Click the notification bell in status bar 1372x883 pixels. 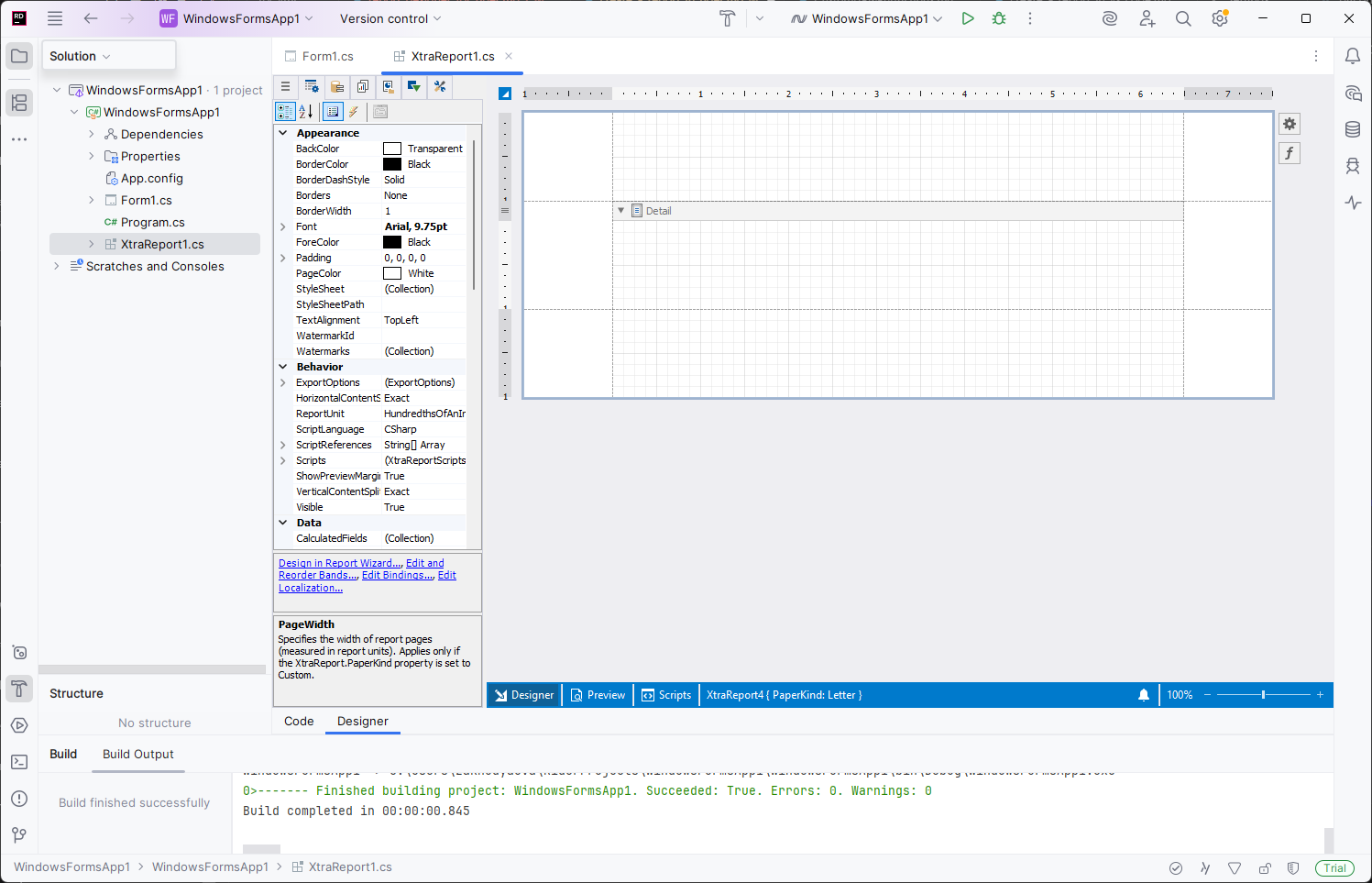tap(1143, 694)
